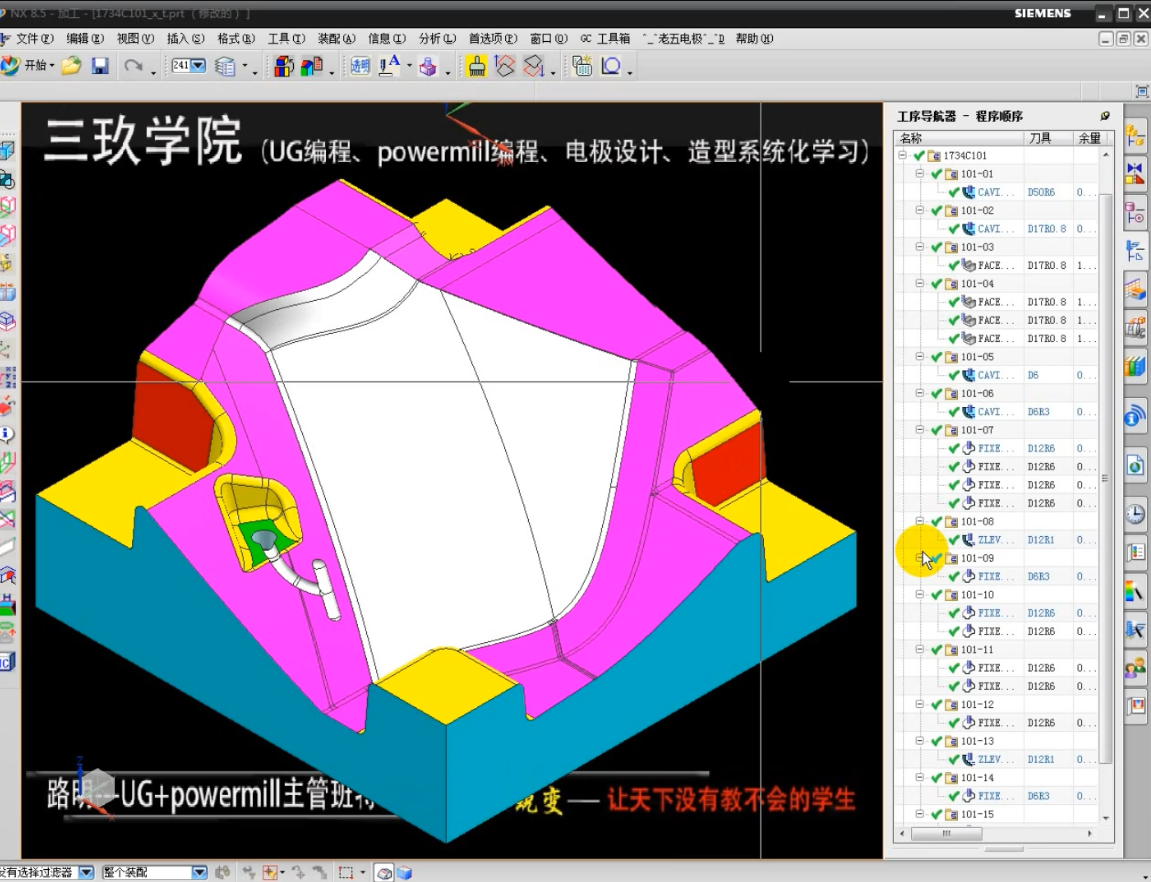This screenshot has height=882, width=1151.
Task: Click the green checkmark beside 101-07
Action: [x=936, y=430]
